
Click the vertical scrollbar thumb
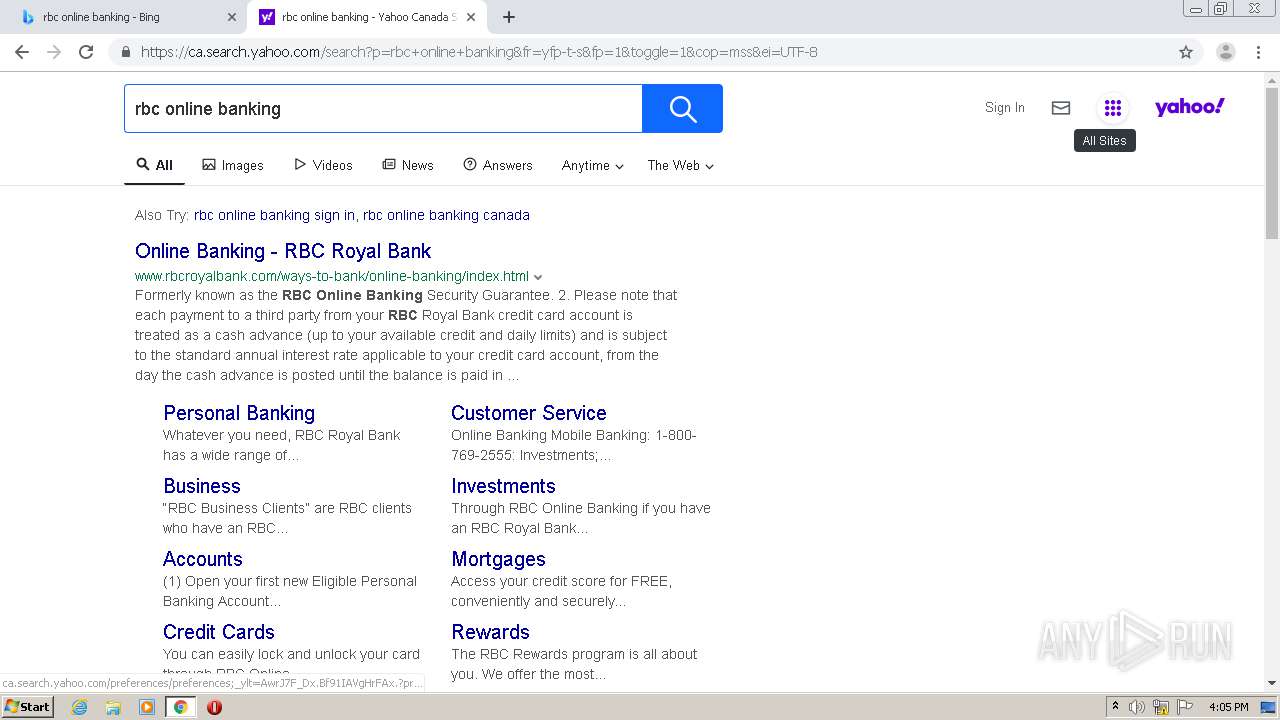click(x=1272, y=163)
